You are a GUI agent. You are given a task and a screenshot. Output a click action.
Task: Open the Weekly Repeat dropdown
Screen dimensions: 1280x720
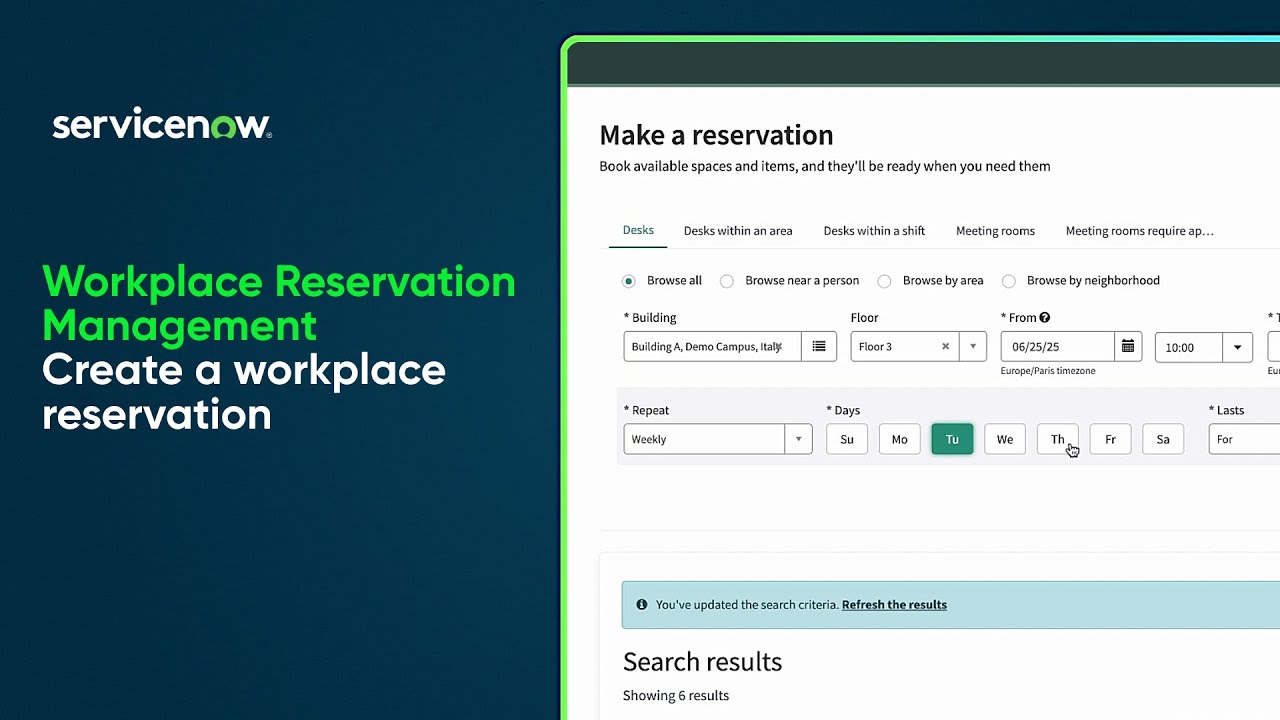pyautogui.click(x=799, y=439)
